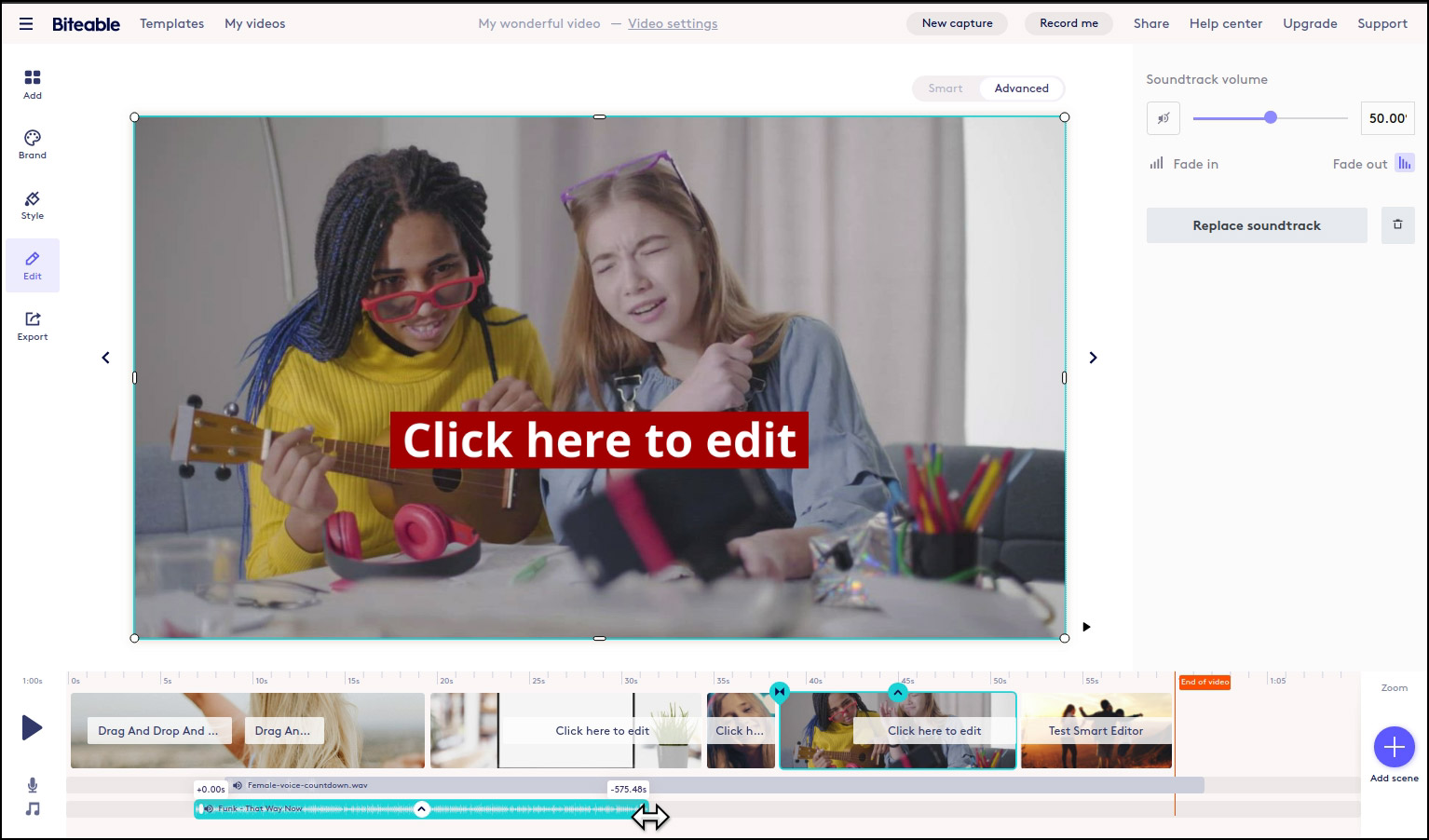Open the Add panel in sidebar
Image resolution: width=1429 pixels, height=840 pixels.
pos(33,84)
